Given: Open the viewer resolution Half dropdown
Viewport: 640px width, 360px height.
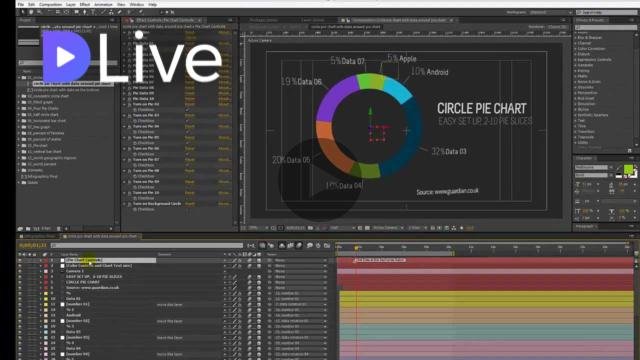Looking at the screenshot, I should 341,228.
